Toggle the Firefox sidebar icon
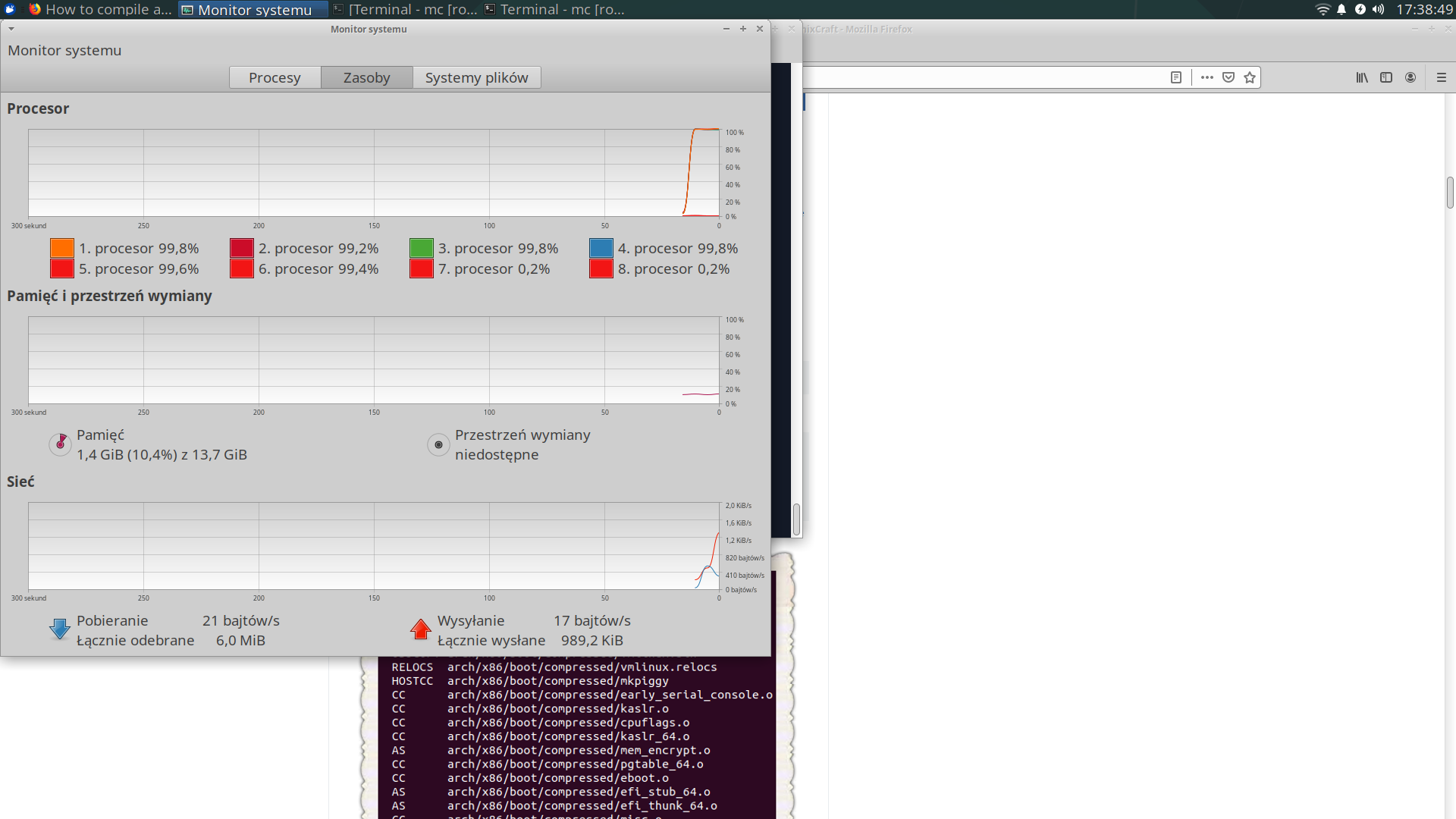 [1386, 77]
